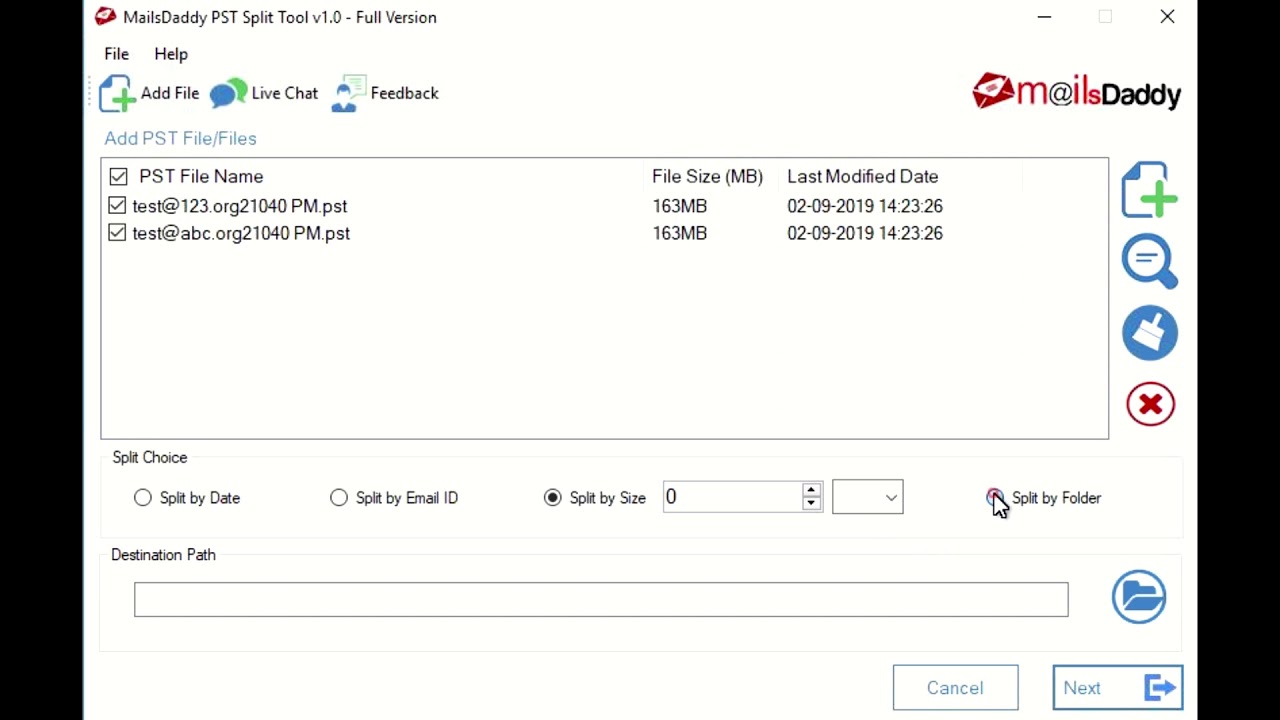Select the Split by Email ID option
1280x720 pixels.
tap(339, 498)
